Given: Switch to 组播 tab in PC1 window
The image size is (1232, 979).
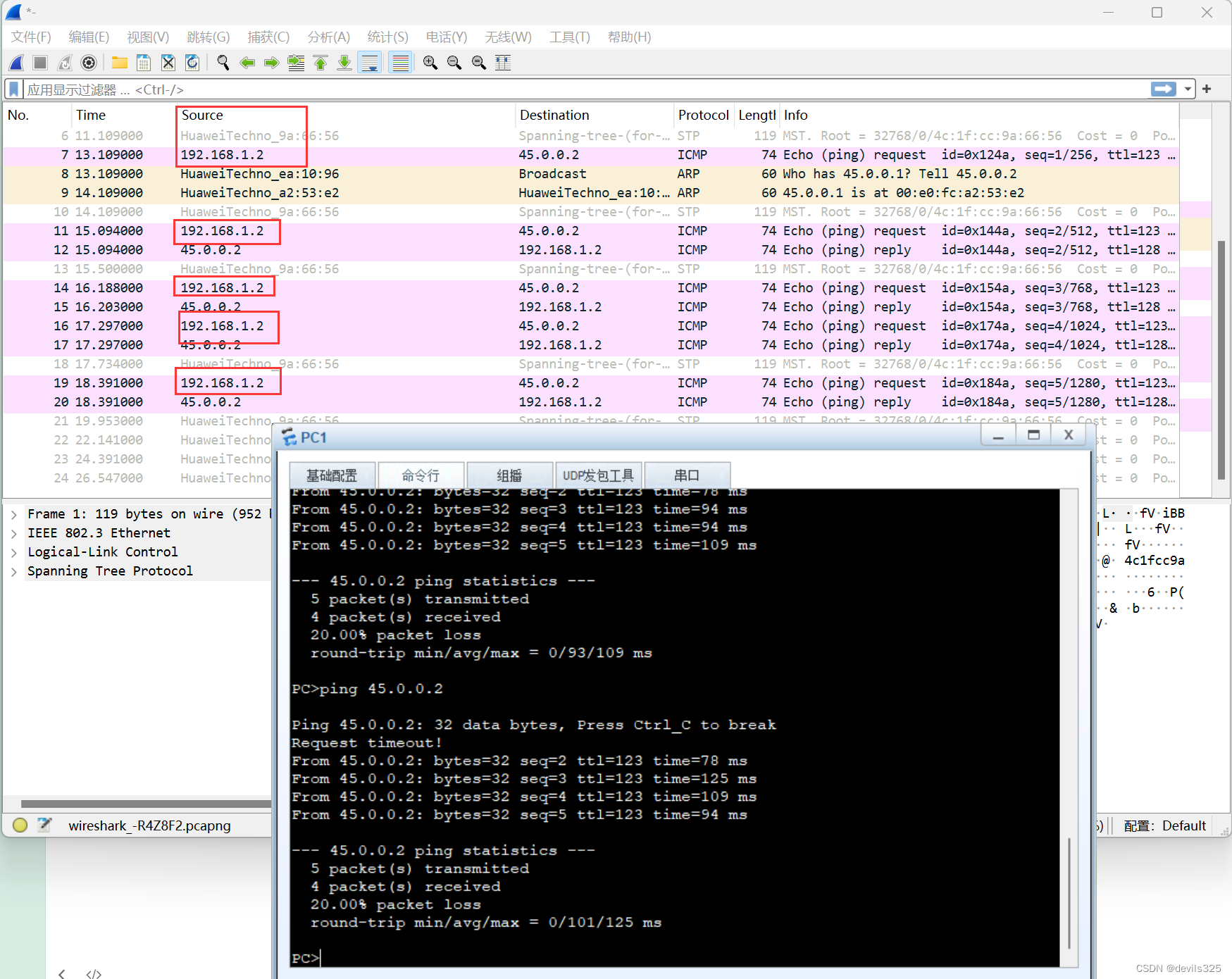Looking at the screenshot, I should (x=509, y=475).
